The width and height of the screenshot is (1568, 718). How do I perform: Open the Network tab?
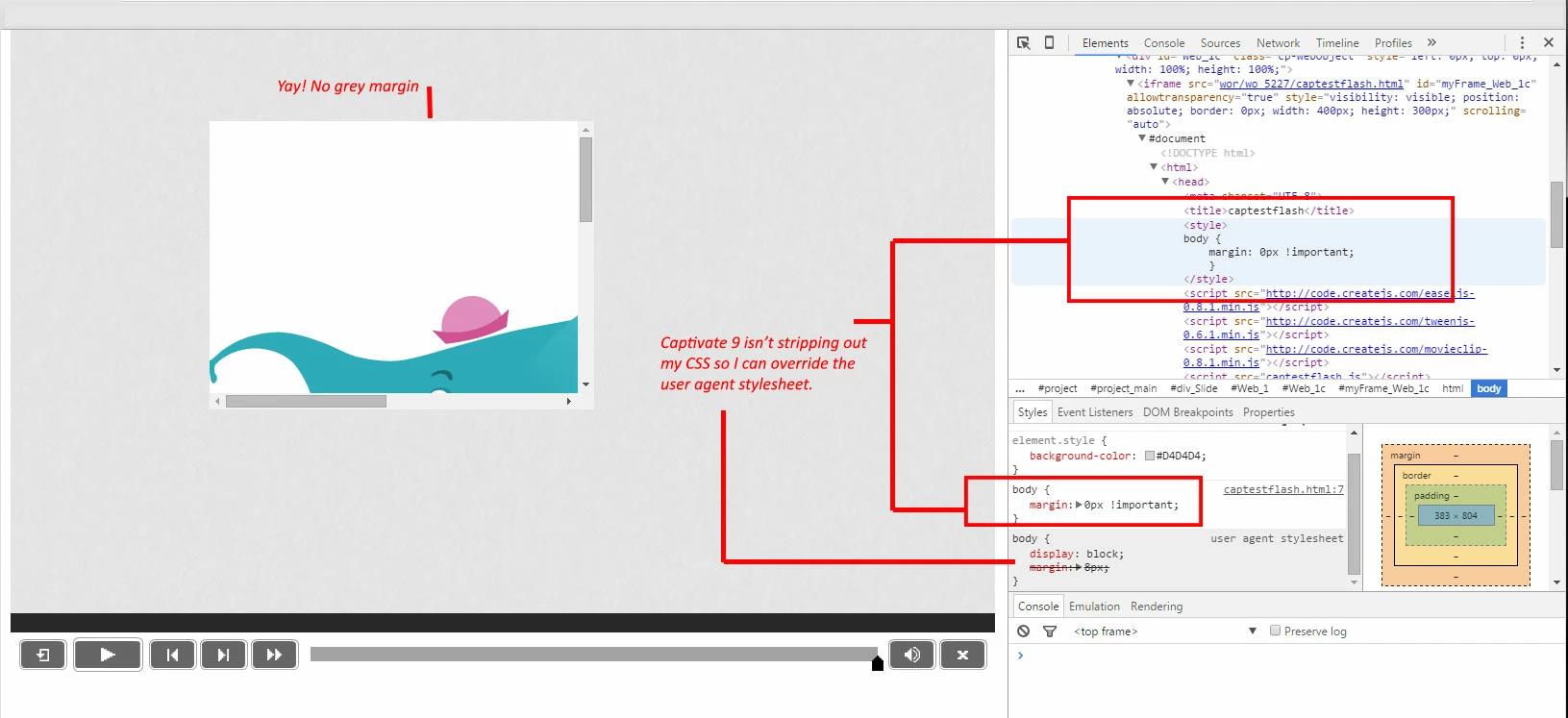(x=1278, y=43)
